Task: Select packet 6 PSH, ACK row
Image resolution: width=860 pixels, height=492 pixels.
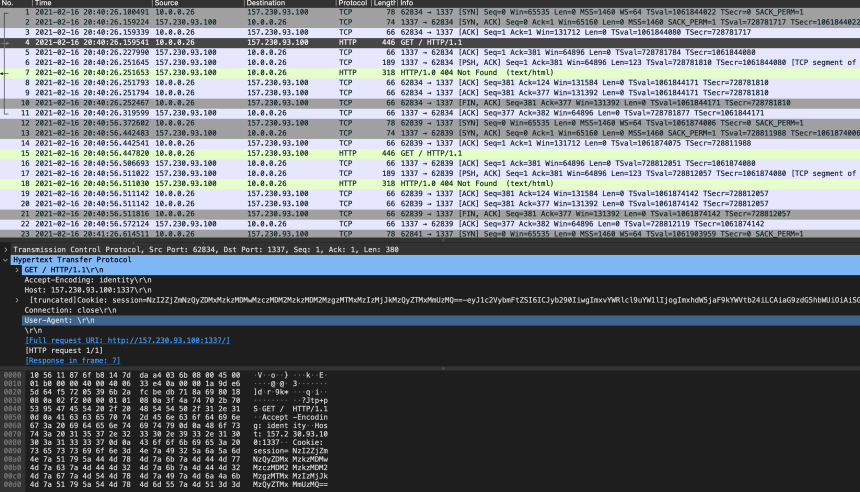Action: point(430,63)
